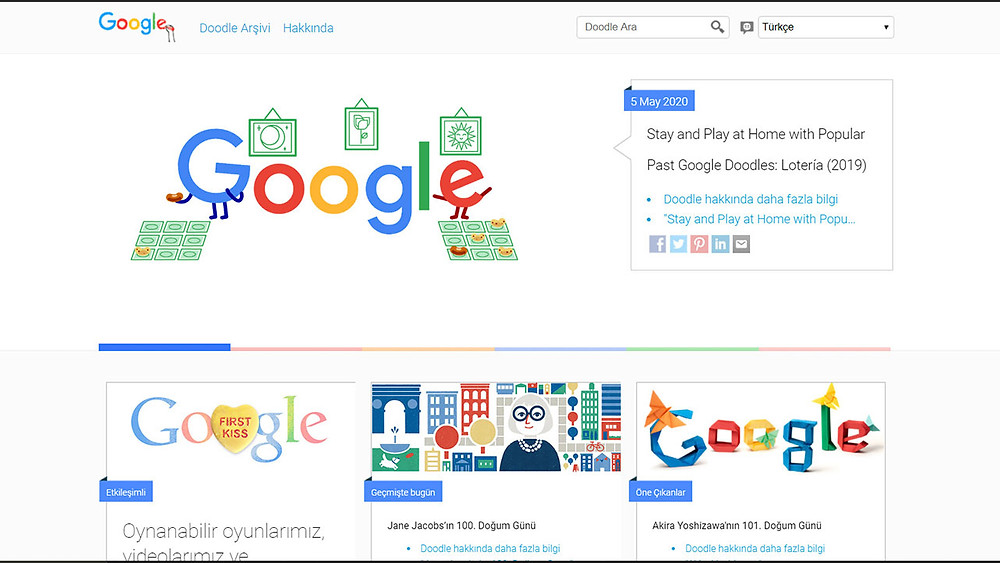This screenshot has width=1000, height=563.
Task: Share doodle on Facebook
Action: click(658, 244)
